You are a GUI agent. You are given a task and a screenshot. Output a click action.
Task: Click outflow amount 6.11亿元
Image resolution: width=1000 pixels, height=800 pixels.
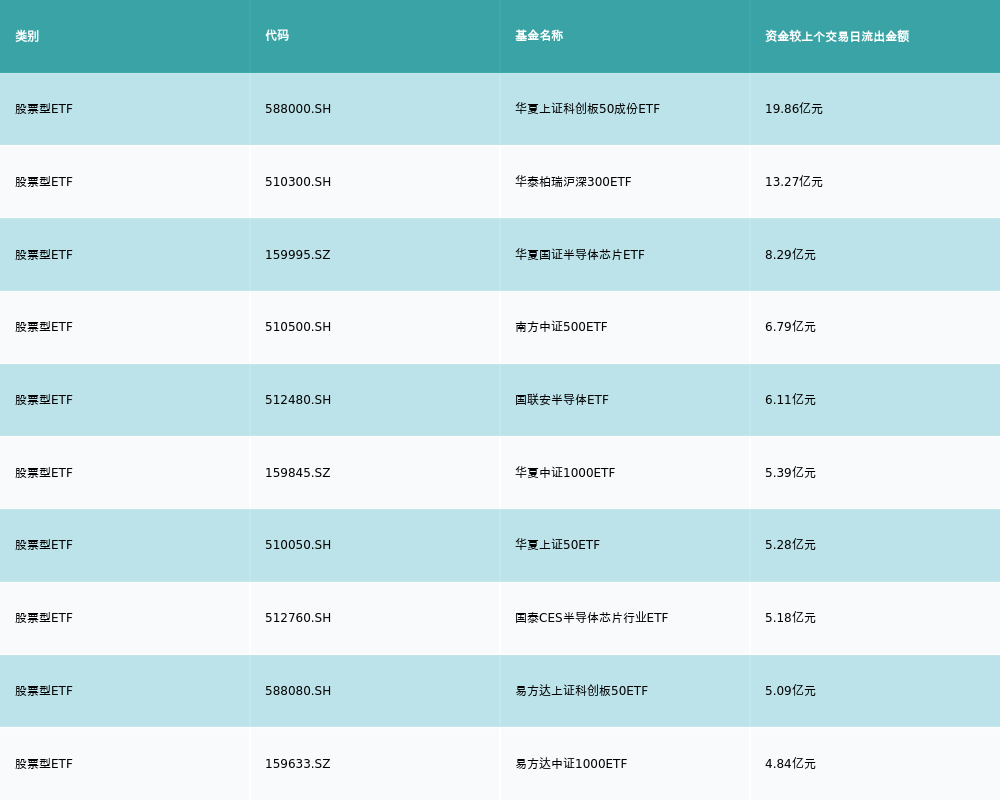[790, 400]
